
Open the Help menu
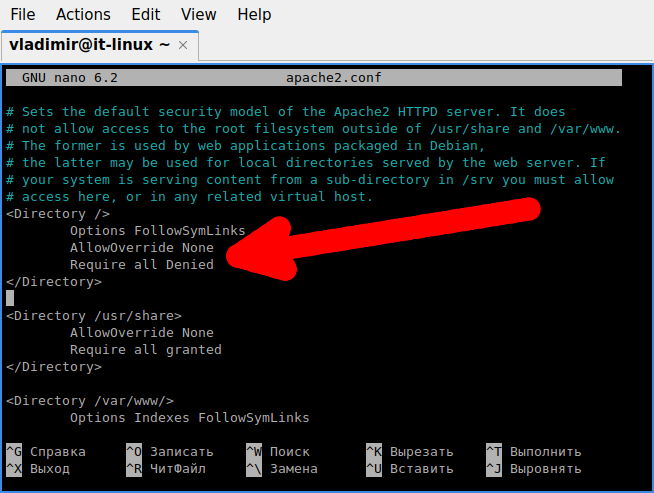click(x=254, y=15)
